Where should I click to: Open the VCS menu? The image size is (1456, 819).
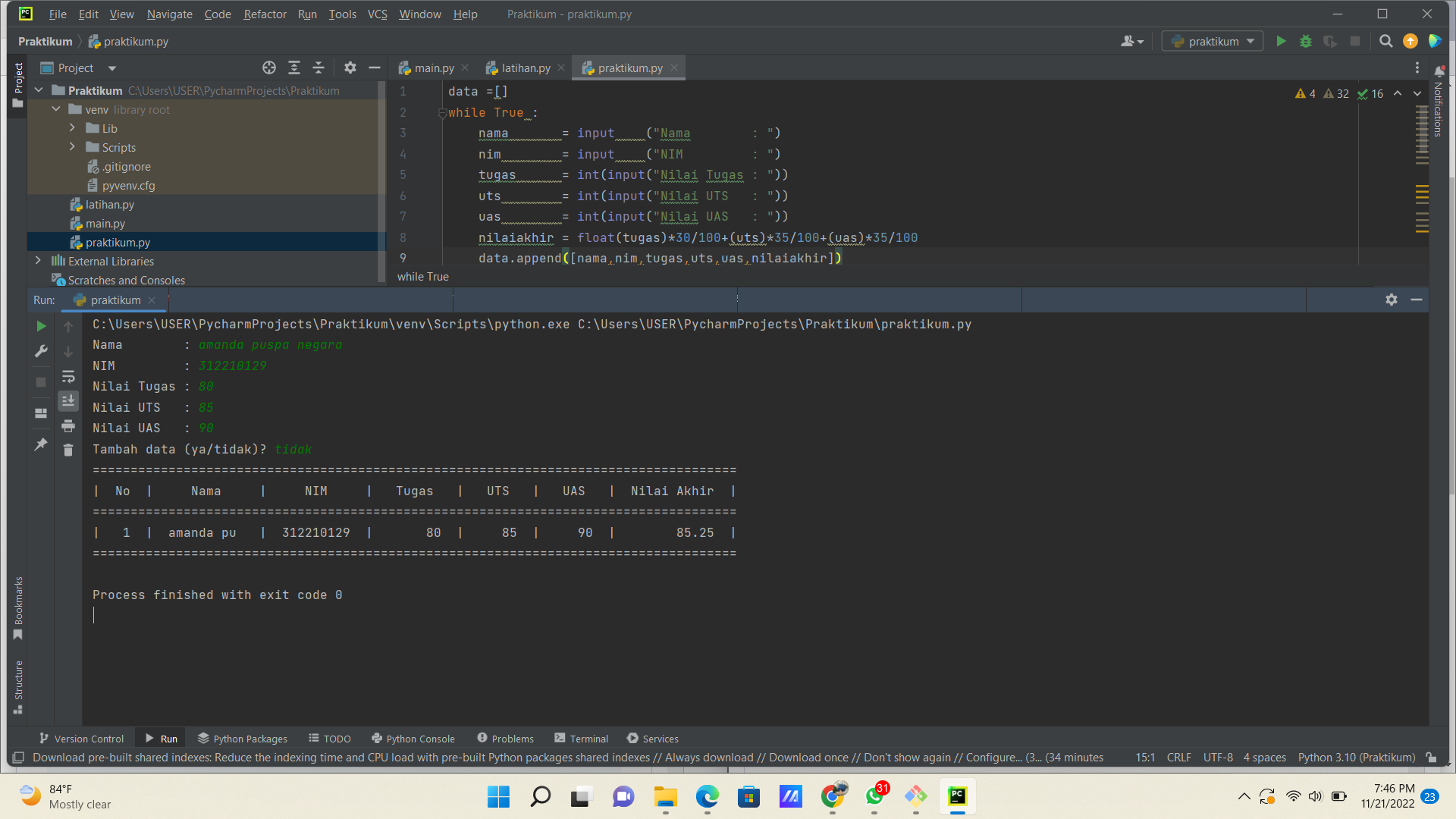pyautogui.click(x=377, y=14)
